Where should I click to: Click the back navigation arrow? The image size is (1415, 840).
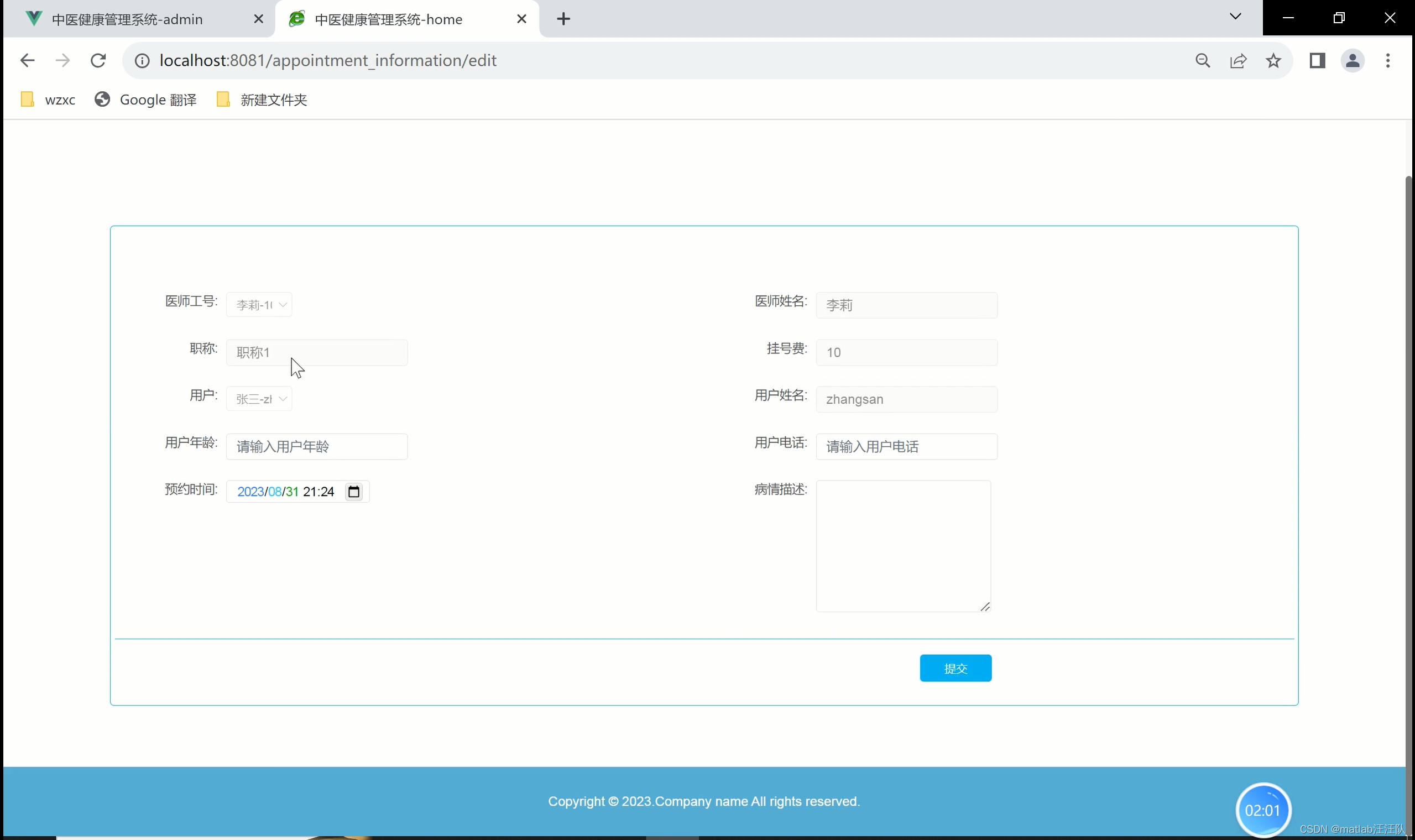[x=27, y=61]
